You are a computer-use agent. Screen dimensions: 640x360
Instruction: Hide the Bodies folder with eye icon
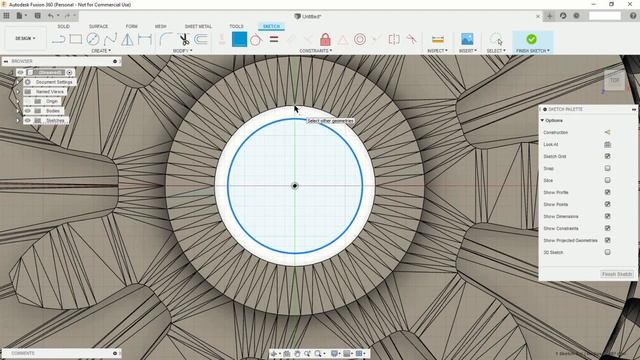tap(27, 111)
